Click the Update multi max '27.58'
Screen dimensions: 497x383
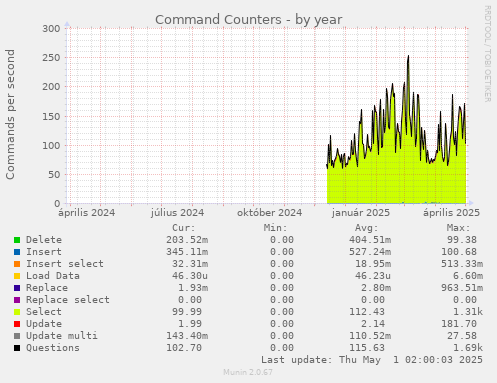point(462,336)
